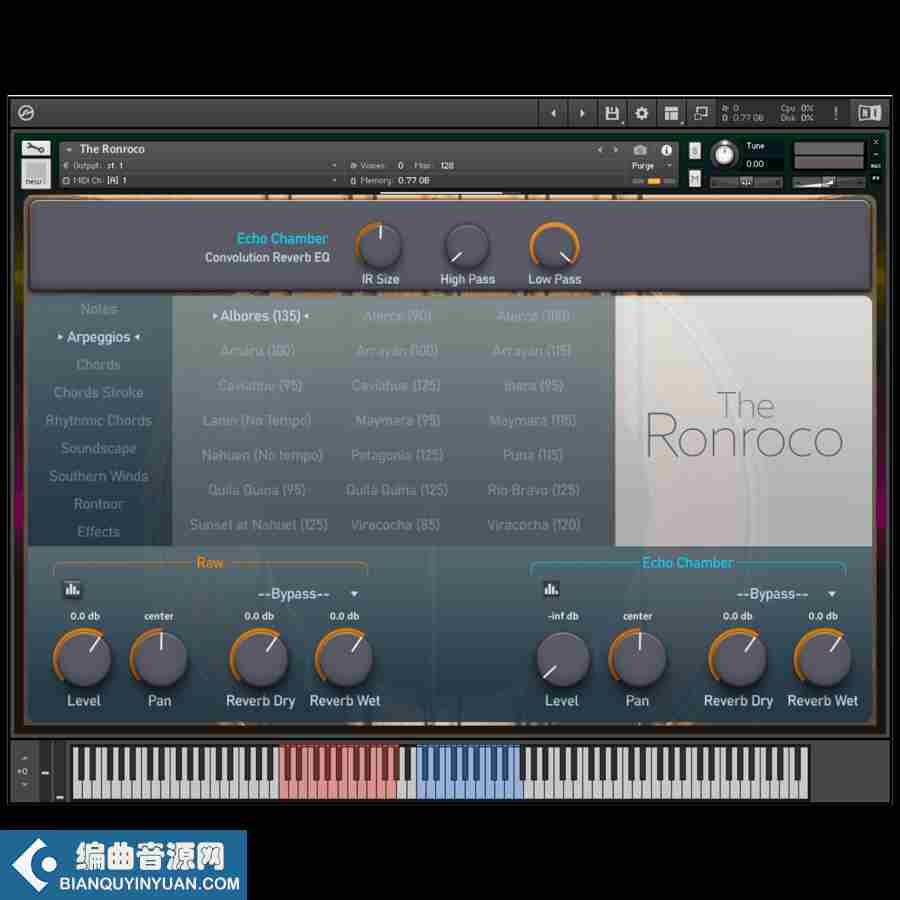900x900 pixels.
Task: Open Echo Chamber section Bypass reverb dropdown
Action: [x=786, y=593]
